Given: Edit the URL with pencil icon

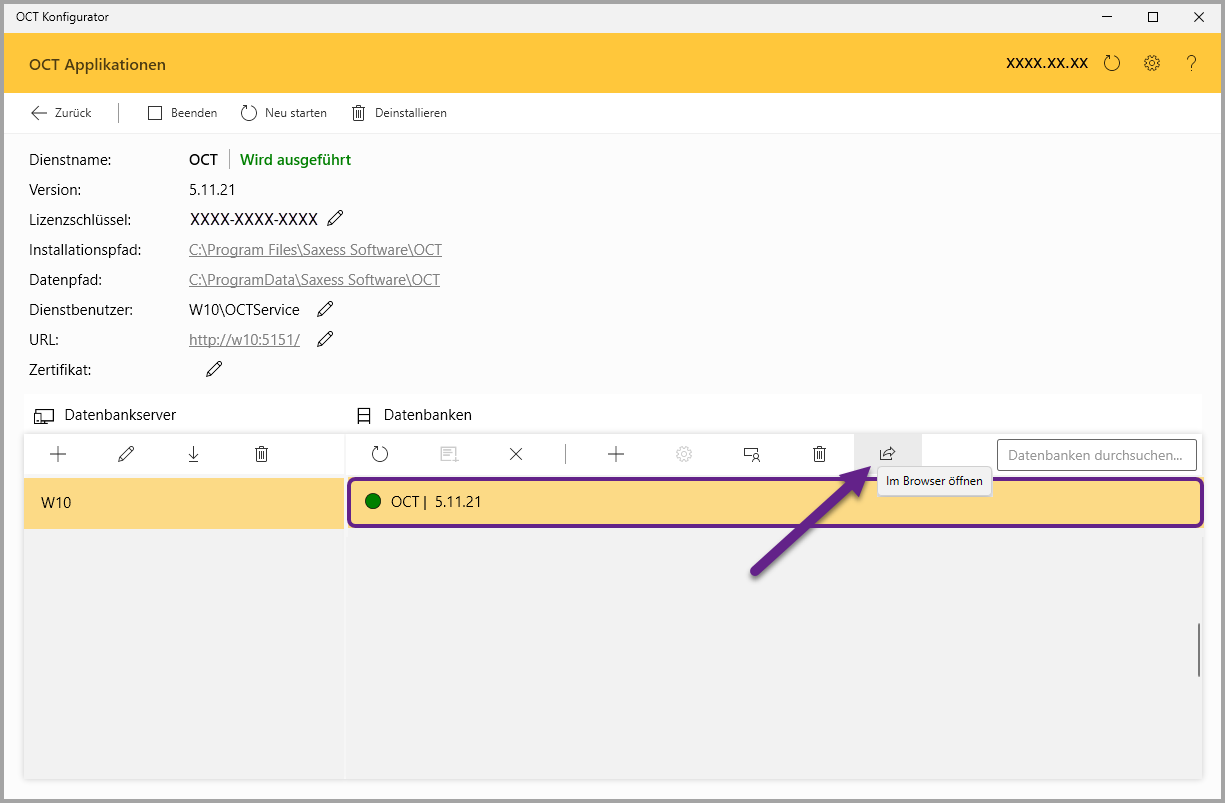Looking at the screenshot, I should [324, 339].
